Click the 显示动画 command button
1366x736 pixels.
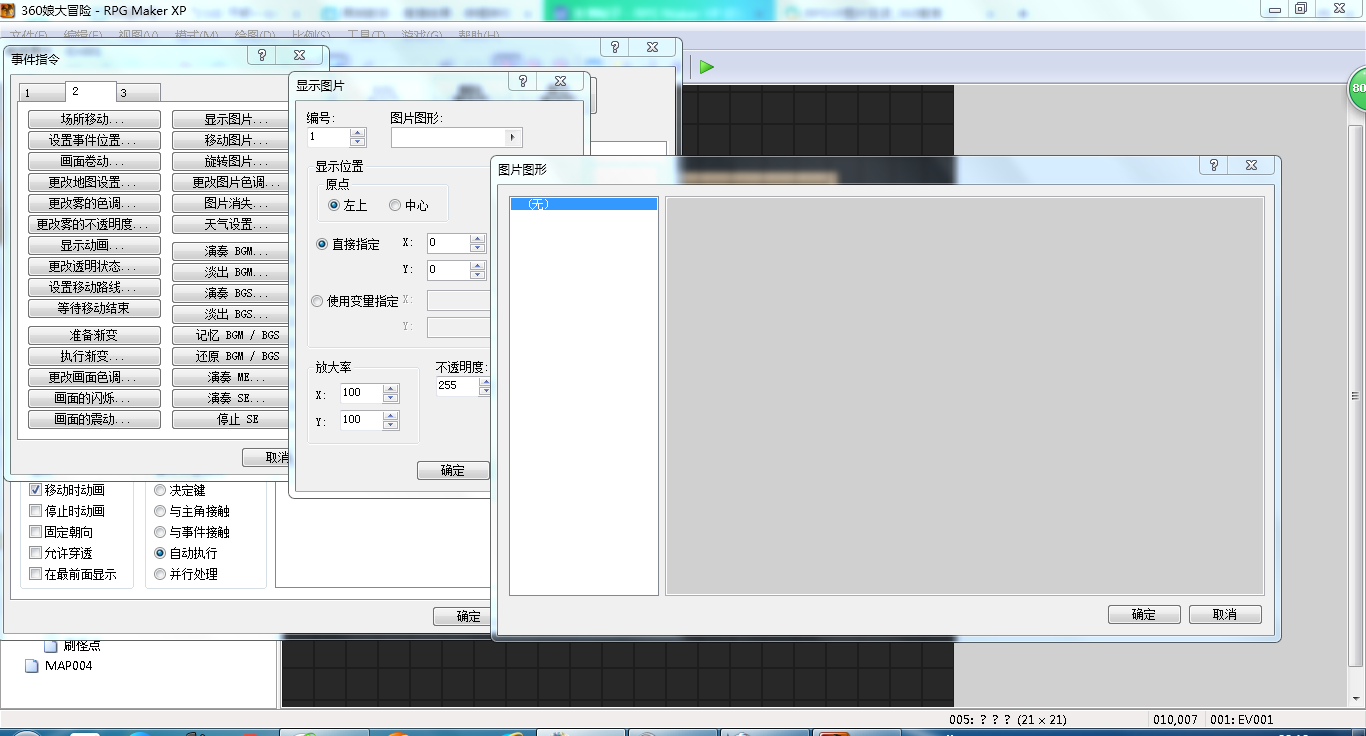click(94, 246)
